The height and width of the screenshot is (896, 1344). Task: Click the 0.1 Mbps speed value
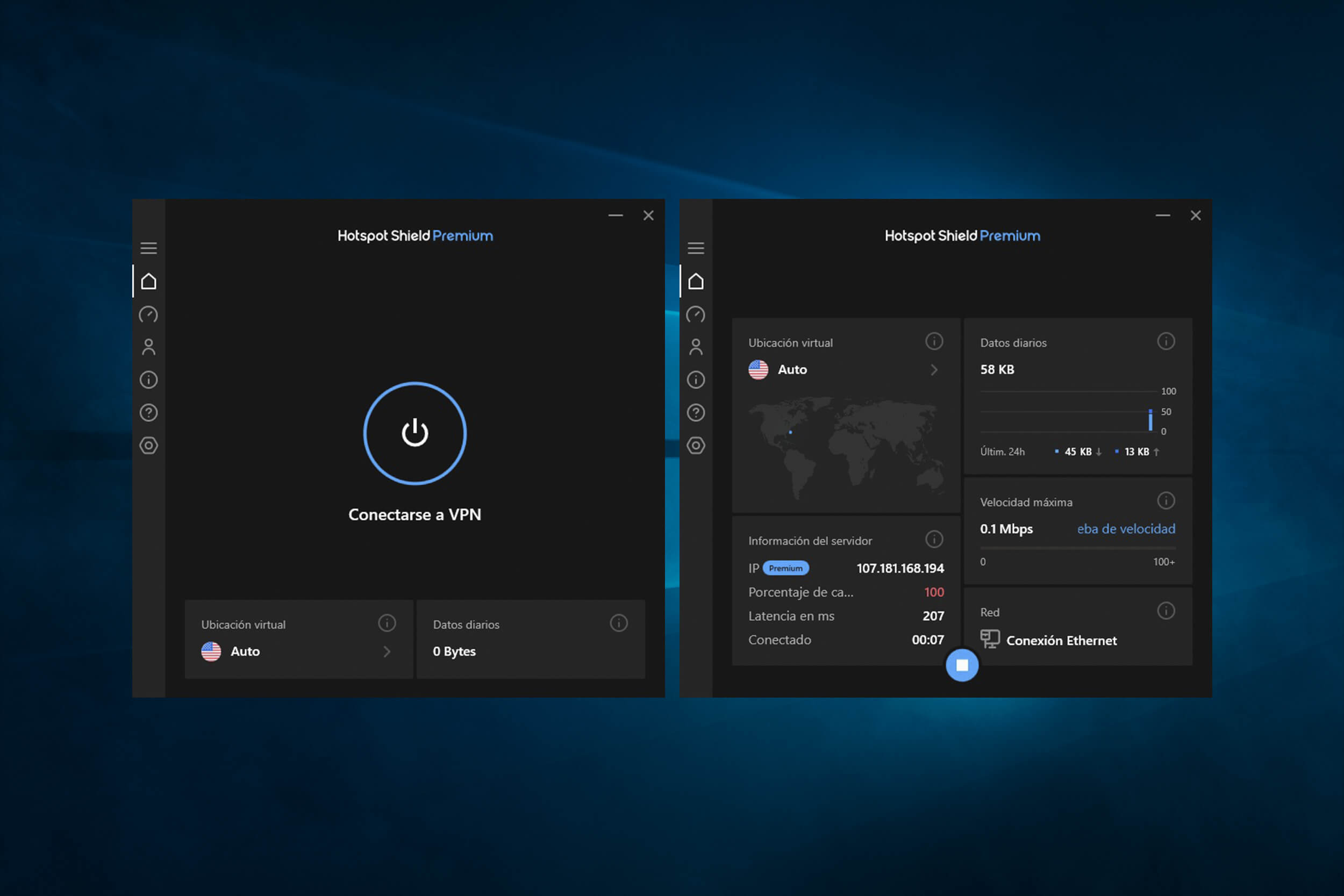pyautogui.click(x=1006, y=529)
